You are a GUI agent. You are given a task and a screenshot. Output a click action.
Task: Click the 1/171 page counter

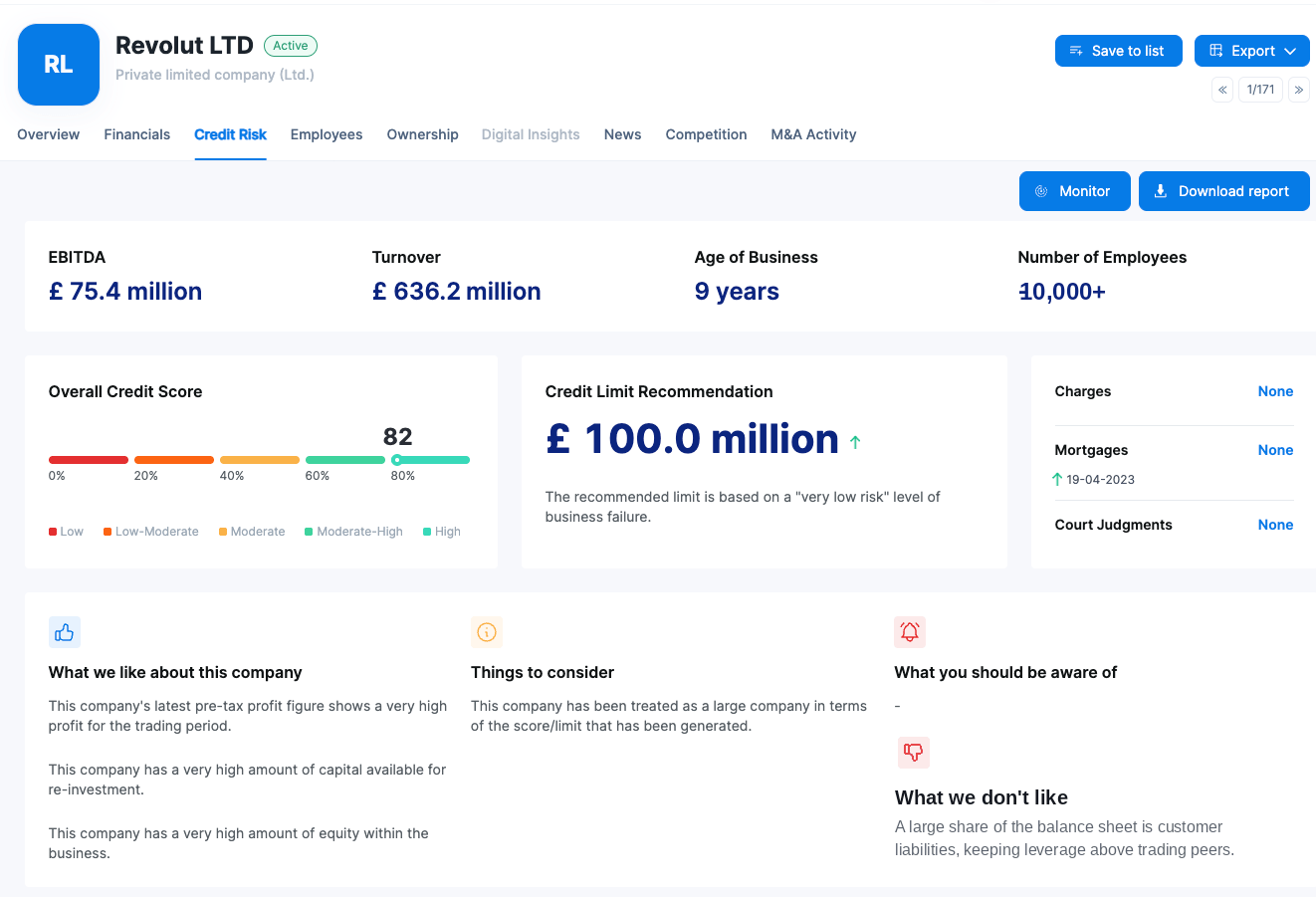pyautogui.click(x=1260, y=90)
